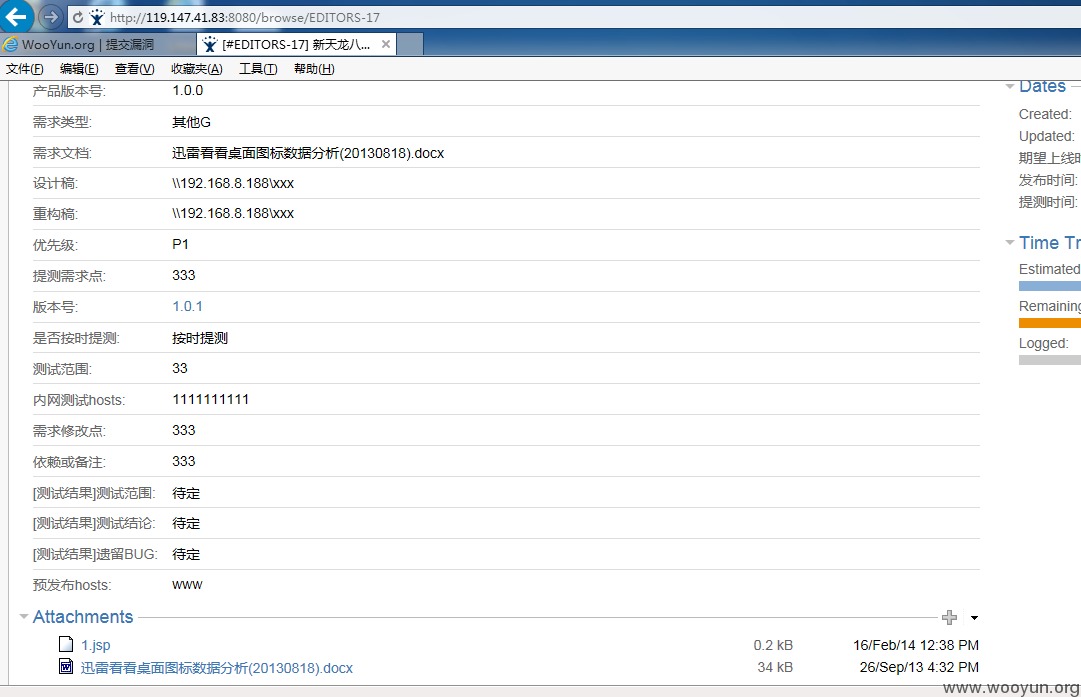The height and width of the screenshot is (697, 1081).
Task: Open the 工具(T) menu
Action: point(259,69)
